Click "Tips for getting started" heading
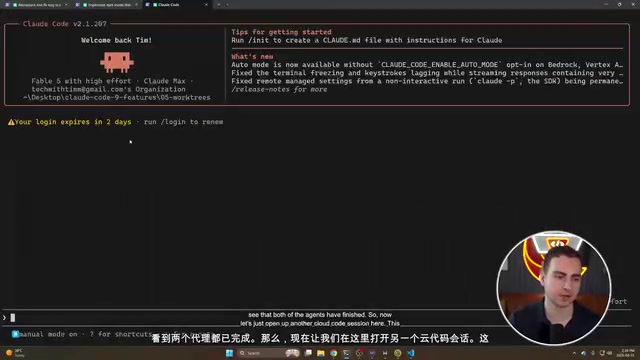Viewport: 640px width, 360px height. [x=281, y=32]
